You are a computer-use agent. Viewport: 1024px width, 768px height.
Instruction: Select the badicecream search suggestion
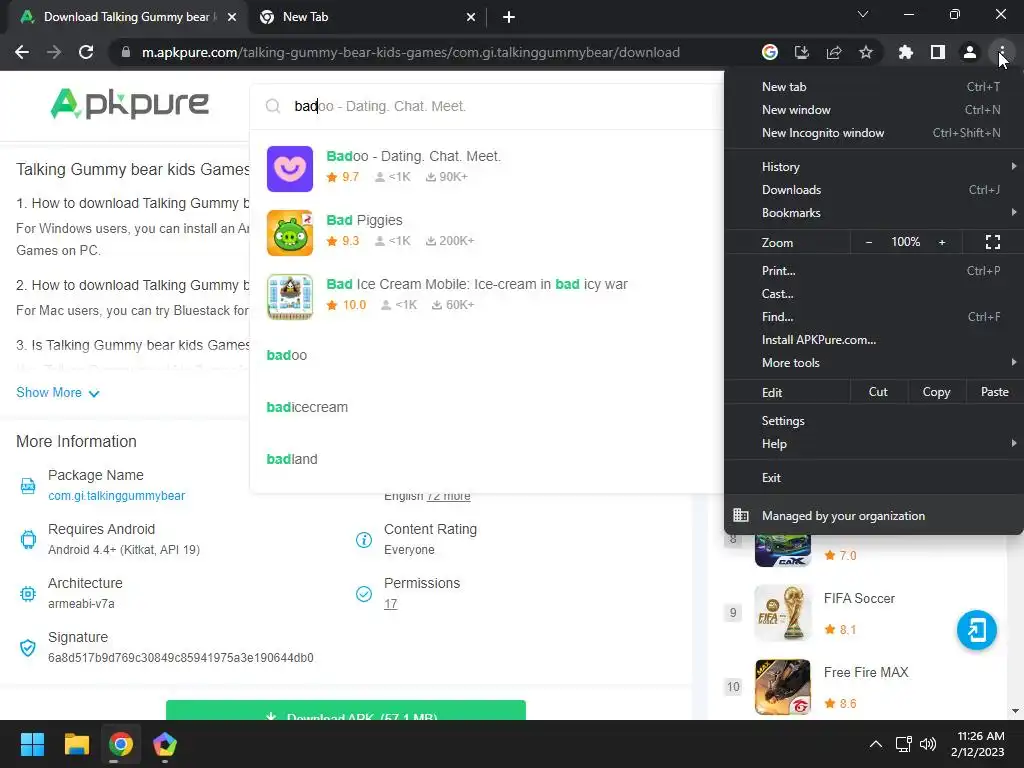[307, 407]
